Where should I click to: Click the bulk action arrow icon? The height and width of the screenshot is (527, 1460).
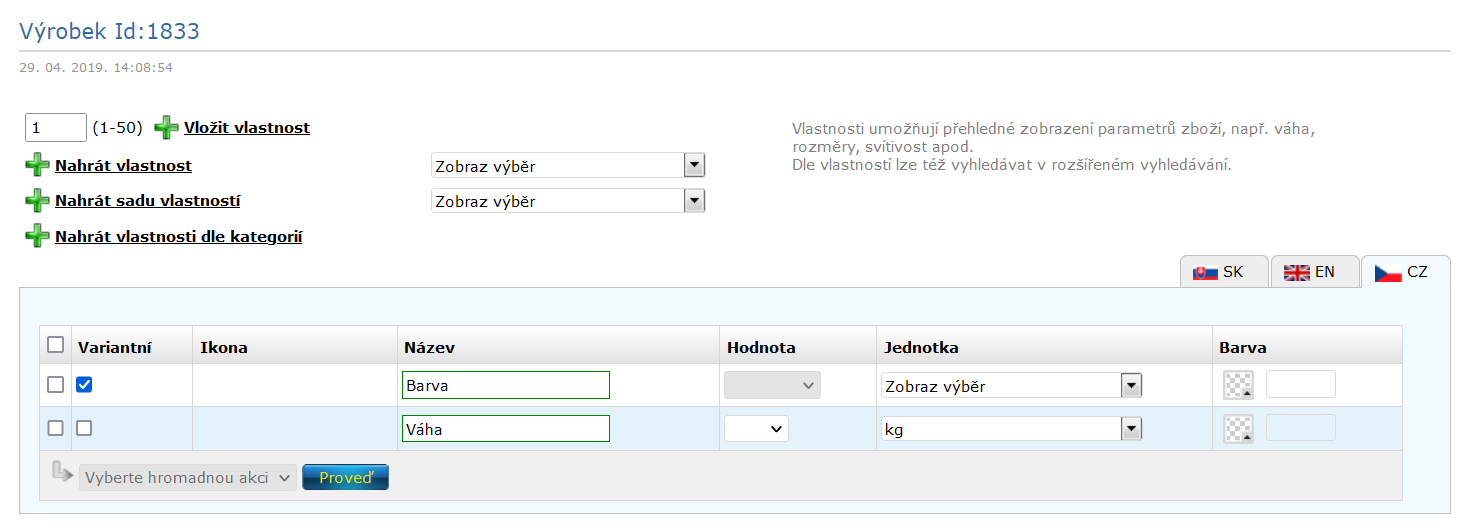point(62,471)
